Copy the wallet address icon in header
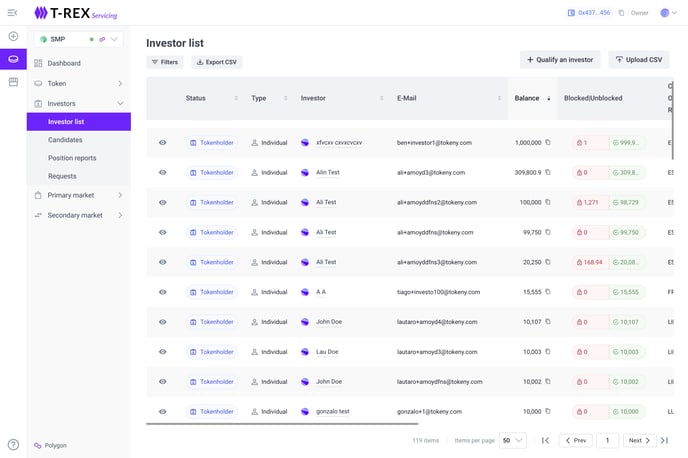Screen dimensions: 688x458 (621, 13)
